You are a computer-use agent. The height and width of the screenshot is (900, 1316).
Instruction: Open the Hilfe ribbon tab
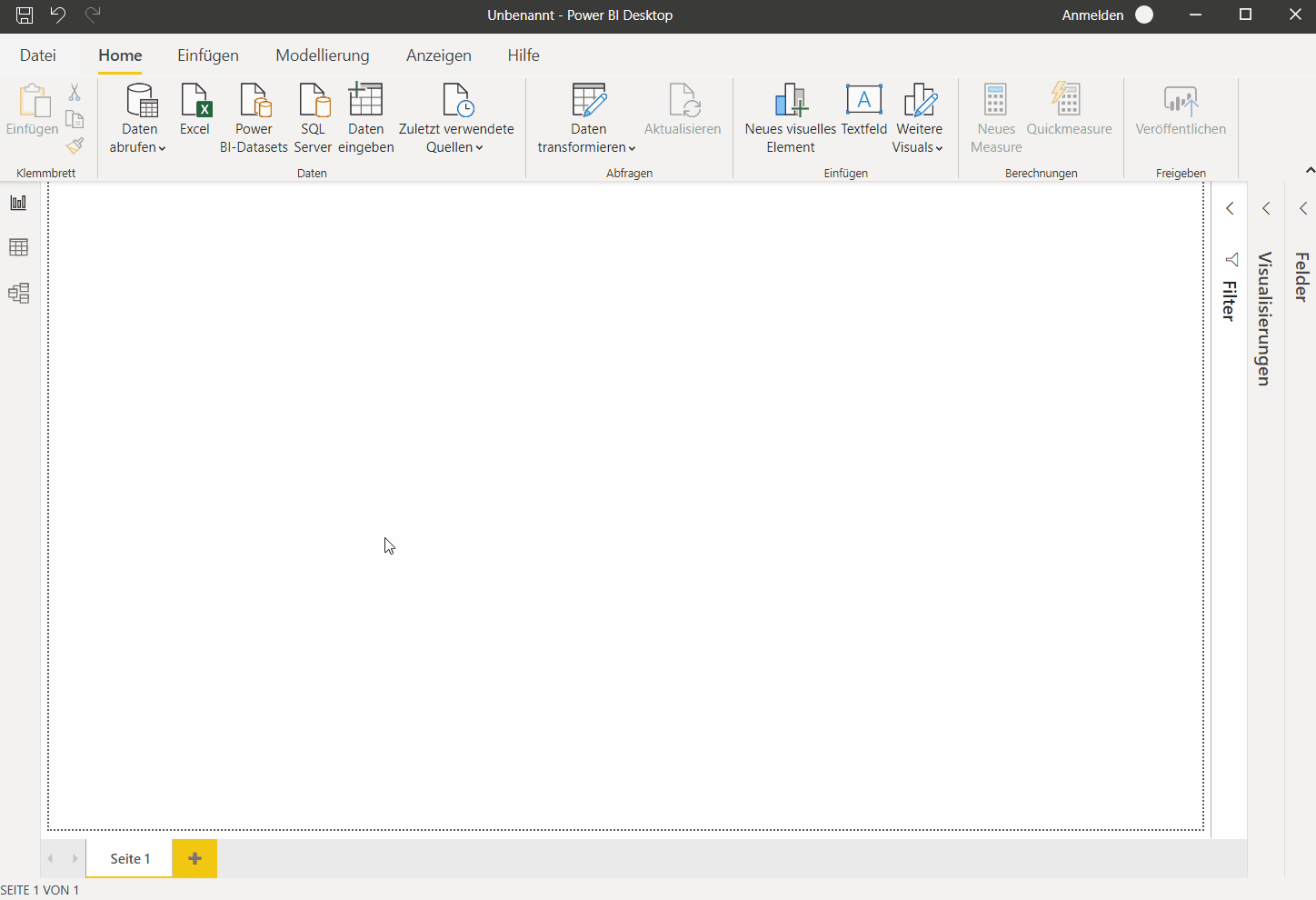click(523, 55)
